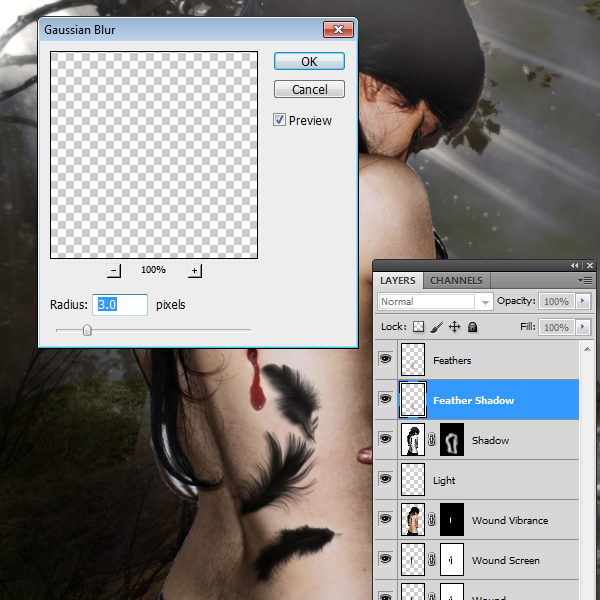The width and height of the screenshot is (600, 600).
Task: Select the Wound Vibrance layer mask thumbnail
Action: click(x=452, y=519)
